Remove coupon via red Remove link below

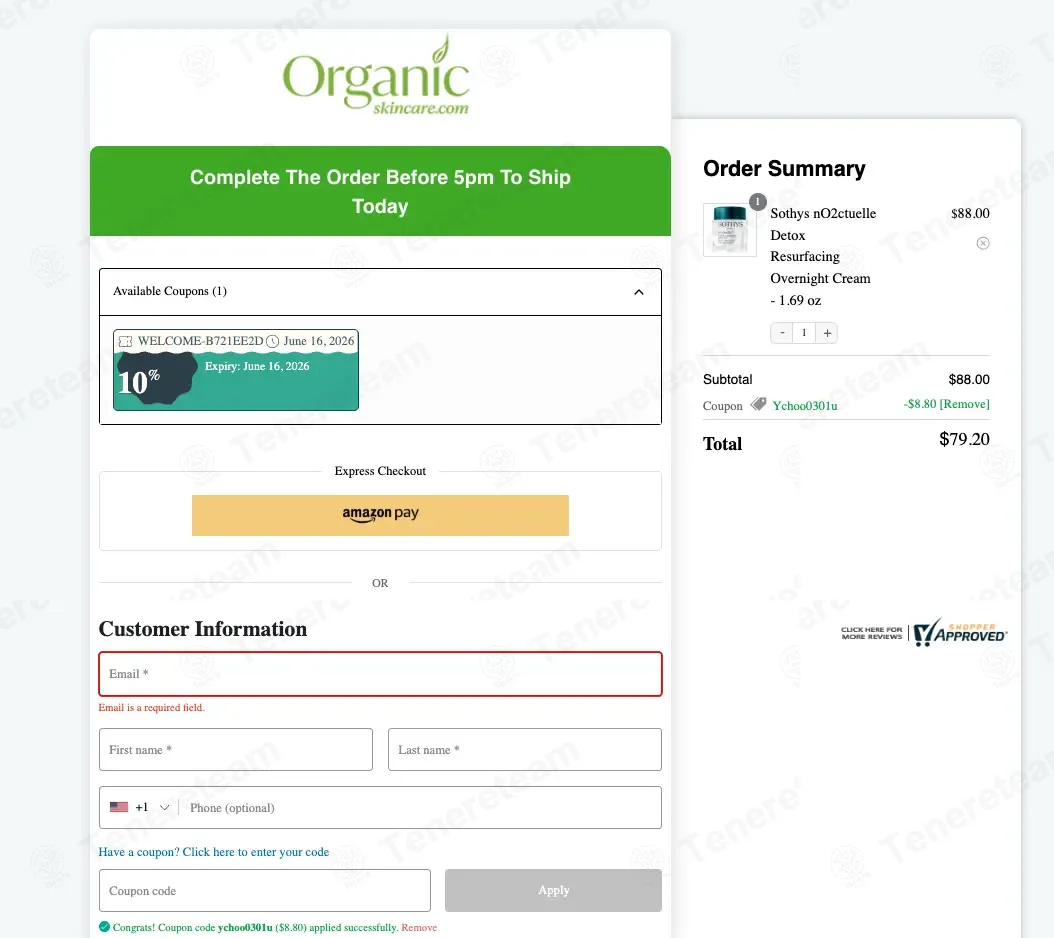tap(419, 927)
